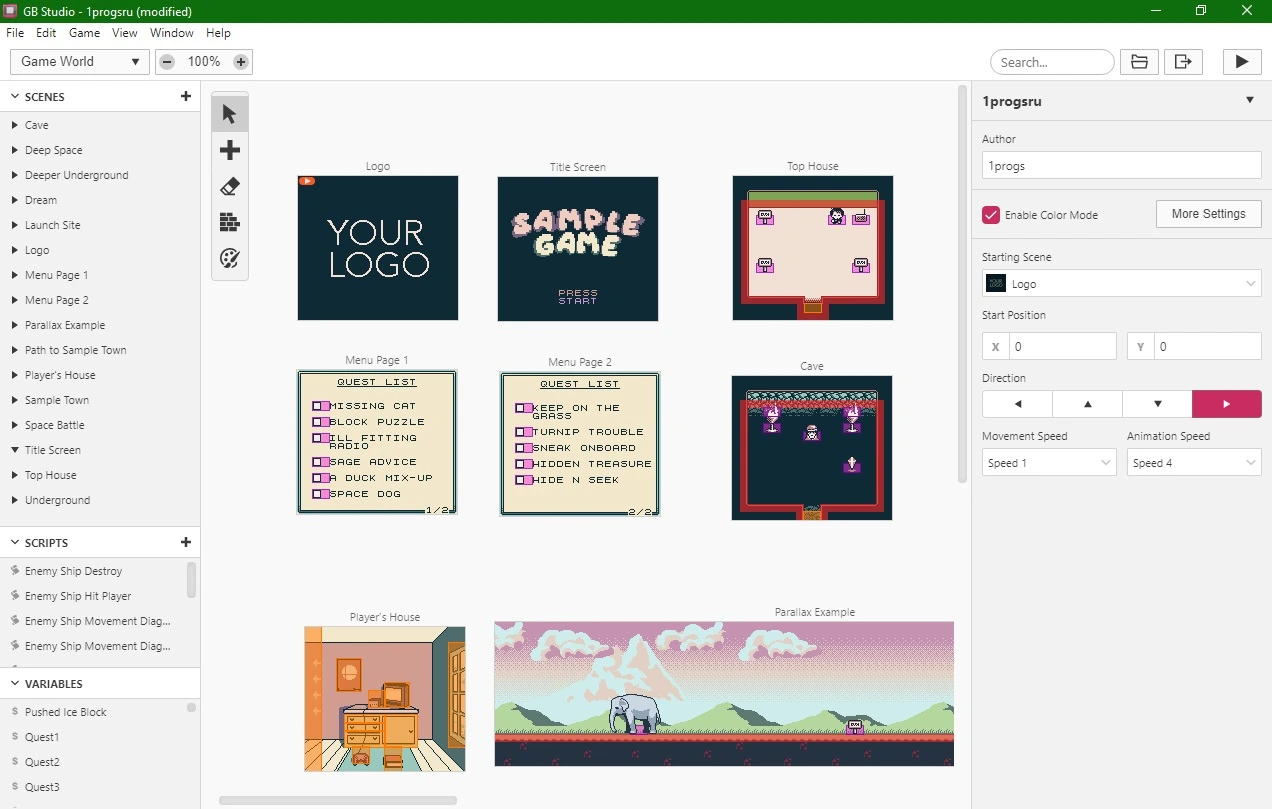
Task: Open the Window menu
Action: (172, 33)
